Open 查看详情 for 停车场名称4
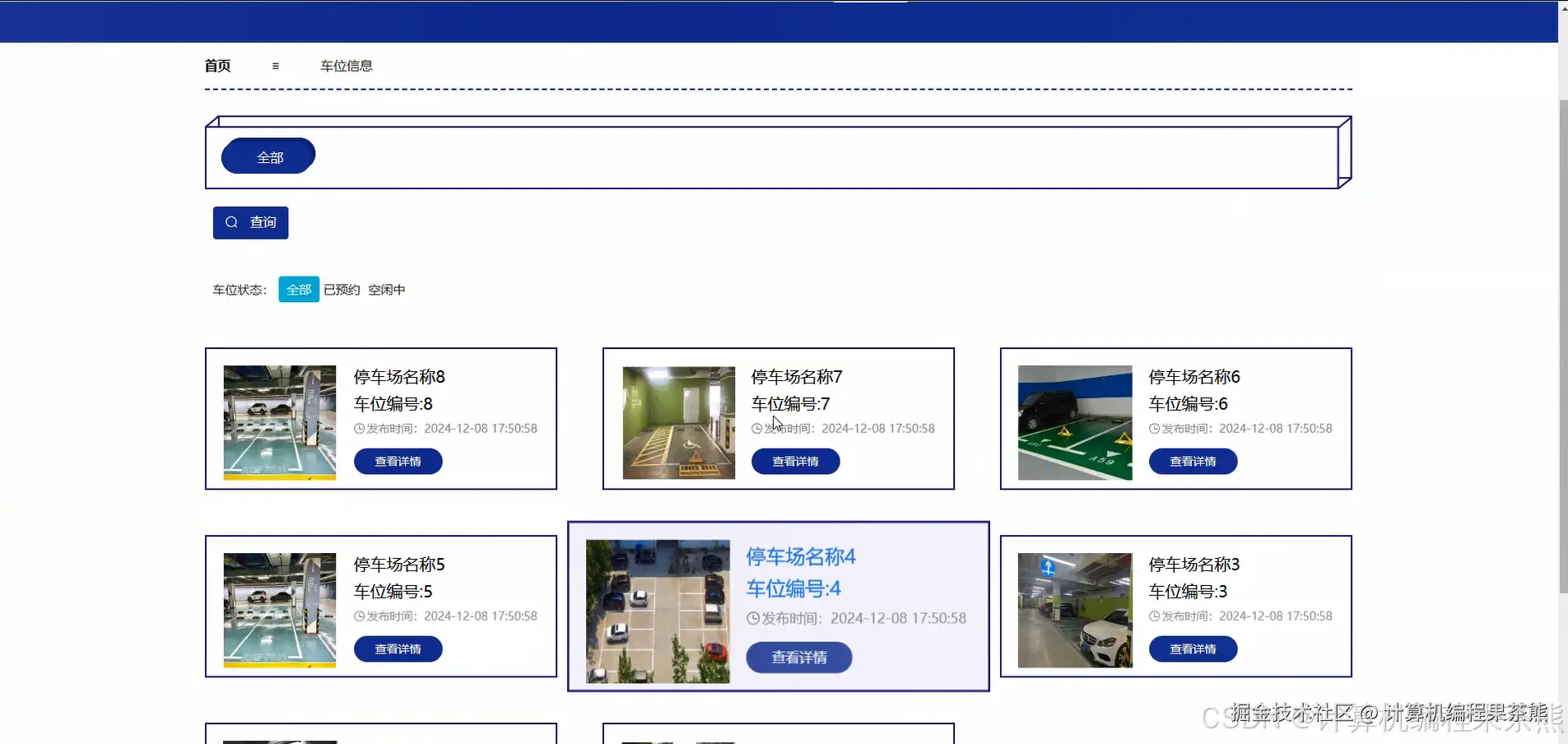Screen dimensions: 1568x744 (798, 657)
